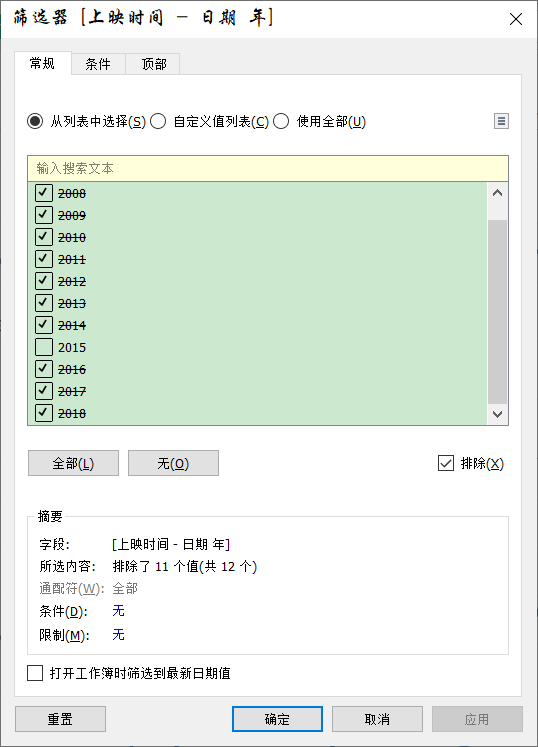The width and height of the screenshot is (538, 747).
Task: Click the year list scroll-up arrow
Action: point(497,193)
